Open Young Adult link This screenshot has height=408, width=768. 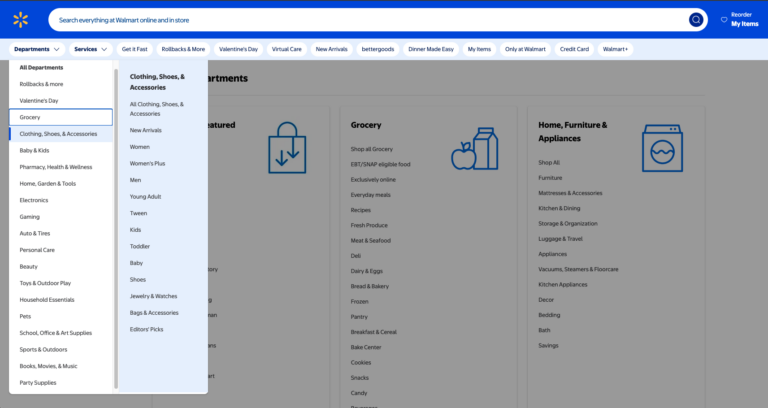(x=145, y=197)
